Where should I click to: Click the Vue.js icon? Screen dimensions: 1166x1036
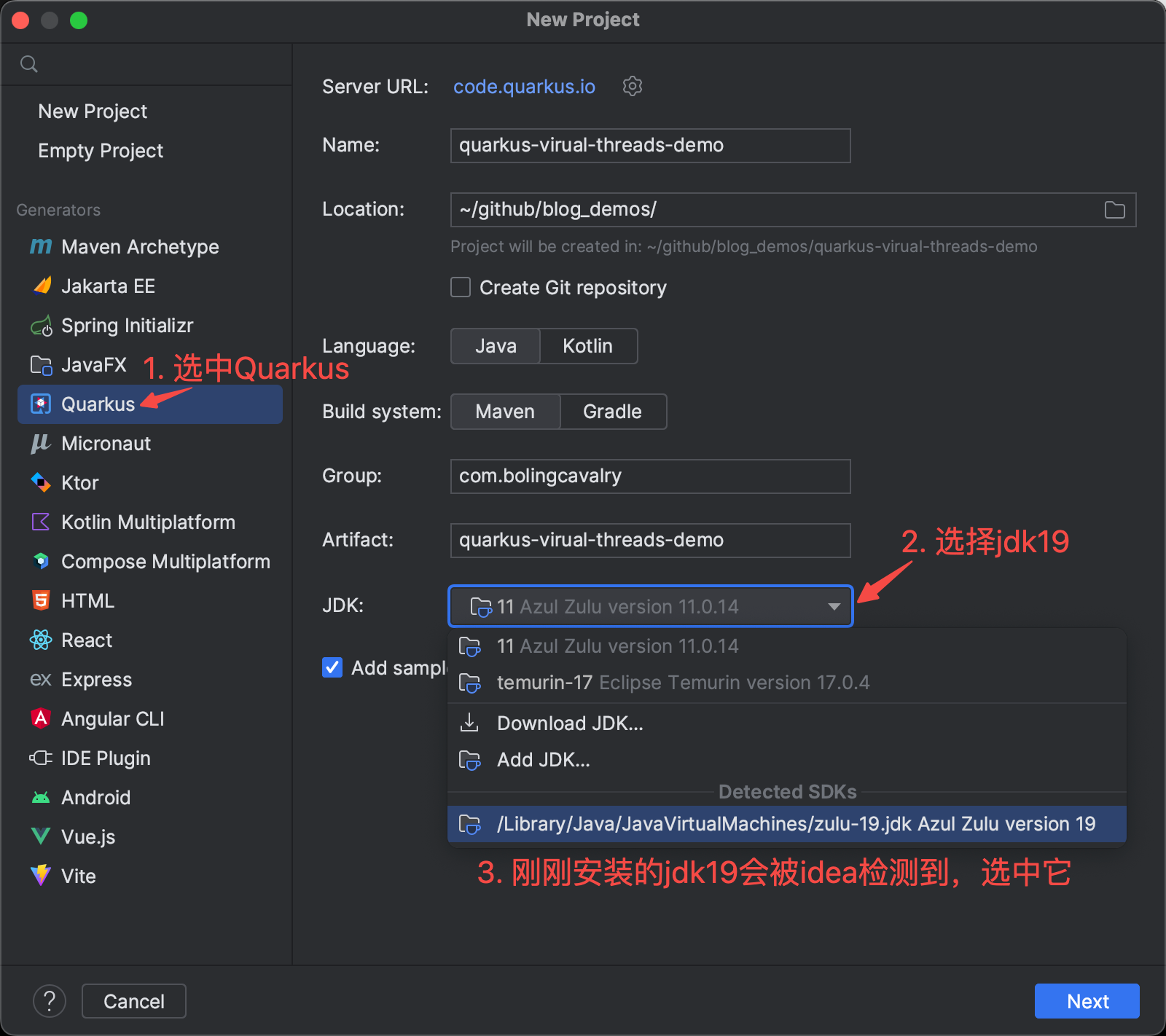click(x=41, y=836)
